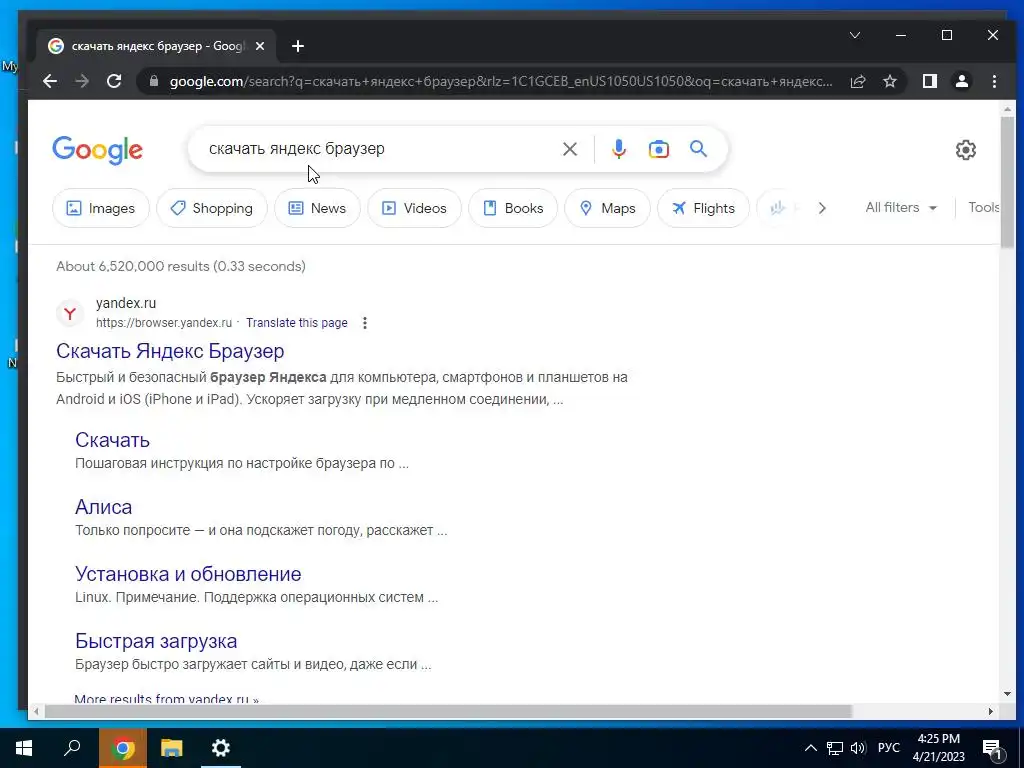The image size is (1024, 768).
Task: Click the https://browser.yandex.ru URL text
Action: (164, 323)
